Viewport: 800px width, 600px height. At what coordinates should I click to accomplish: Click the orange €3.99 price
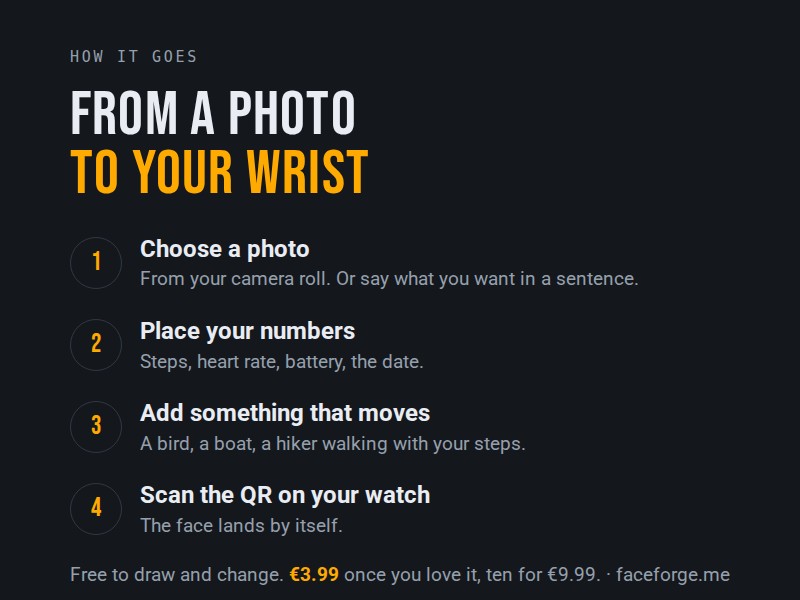click(314, 574)
